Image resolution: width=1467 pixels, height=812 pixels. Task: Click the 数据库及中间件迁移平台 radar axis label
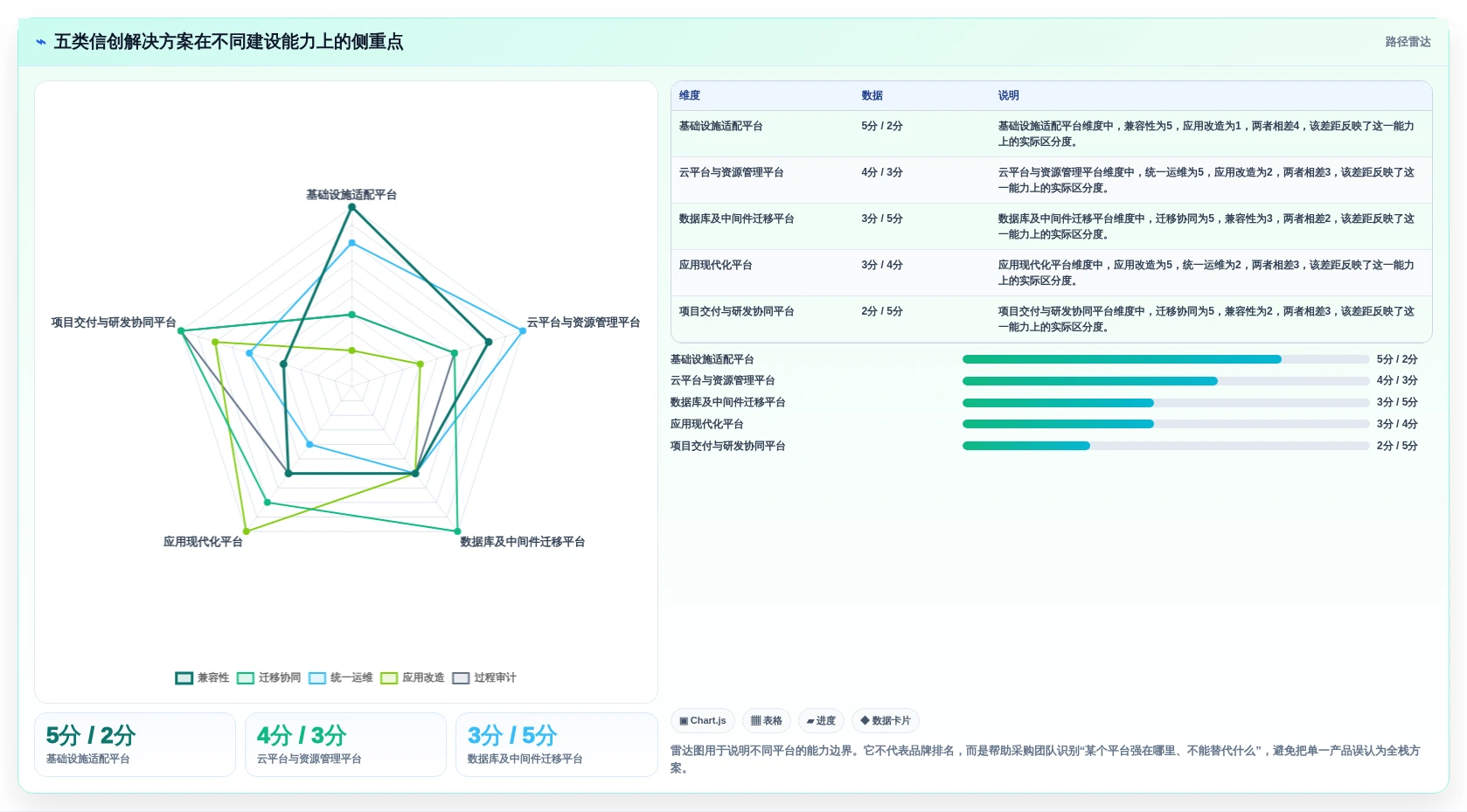click(x=523, y=542)
